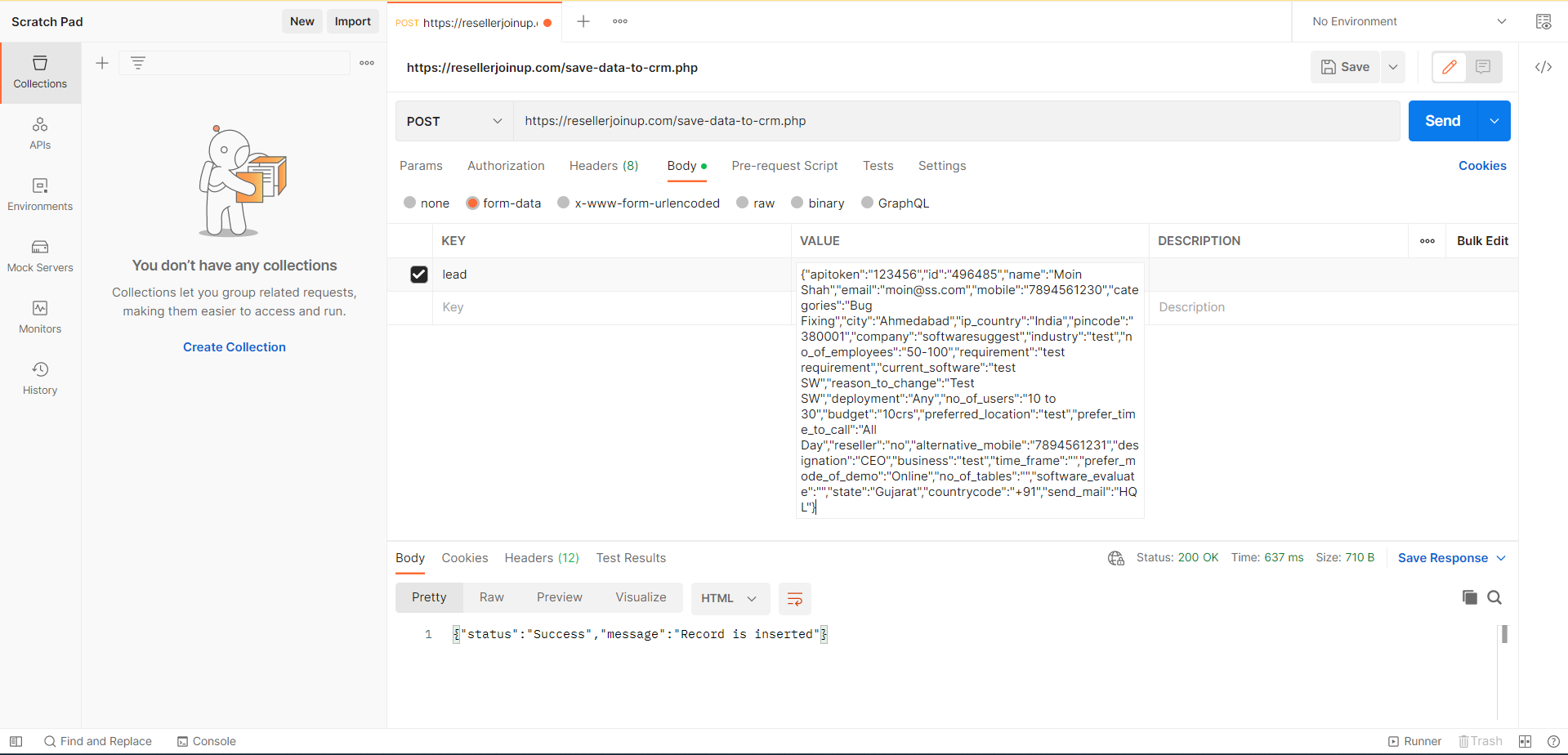
Task: Open response Headers (12) tab
Action: point(542,558)
